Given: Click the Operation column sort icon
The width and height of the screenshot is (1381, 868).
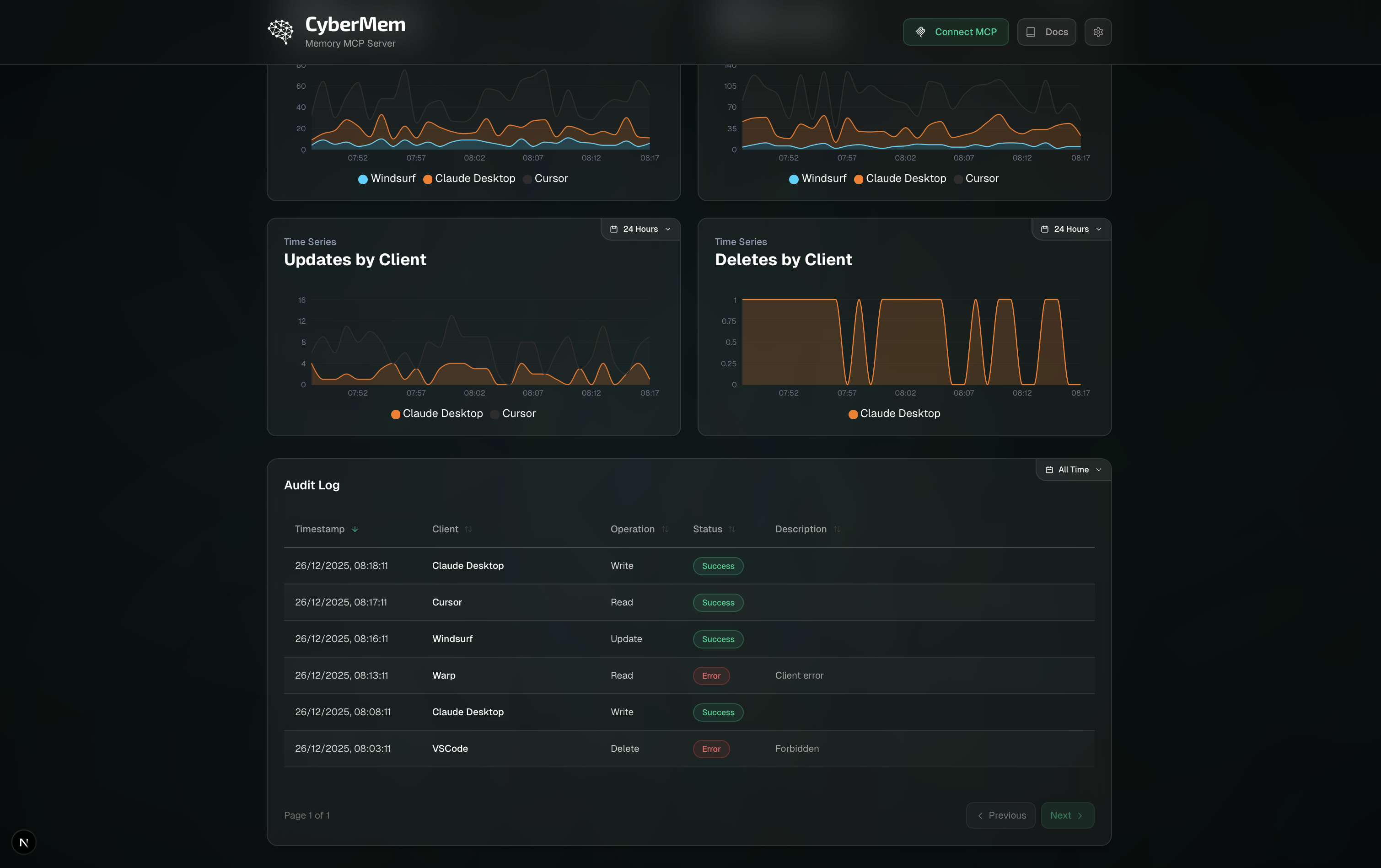Looking at the screenshot, I should pyautogui.click(x=665, y=529).
